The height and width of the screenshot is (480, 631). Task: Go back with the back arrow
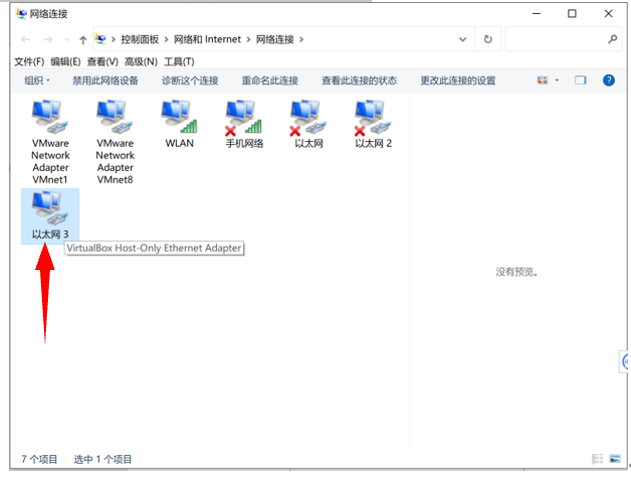coord(26,39)
